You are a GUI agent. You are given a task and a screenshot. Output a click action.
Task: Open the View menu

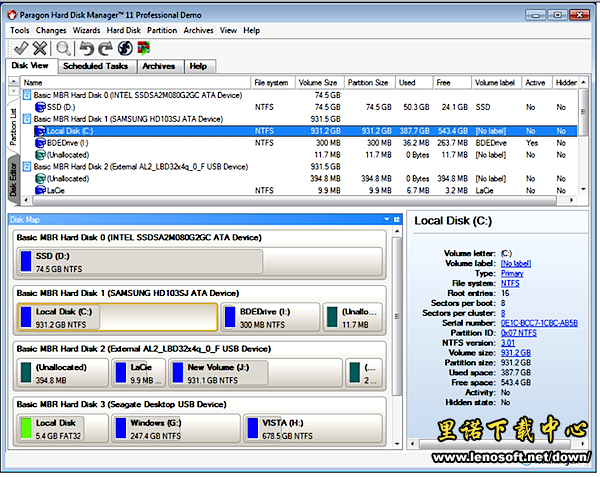228,31
